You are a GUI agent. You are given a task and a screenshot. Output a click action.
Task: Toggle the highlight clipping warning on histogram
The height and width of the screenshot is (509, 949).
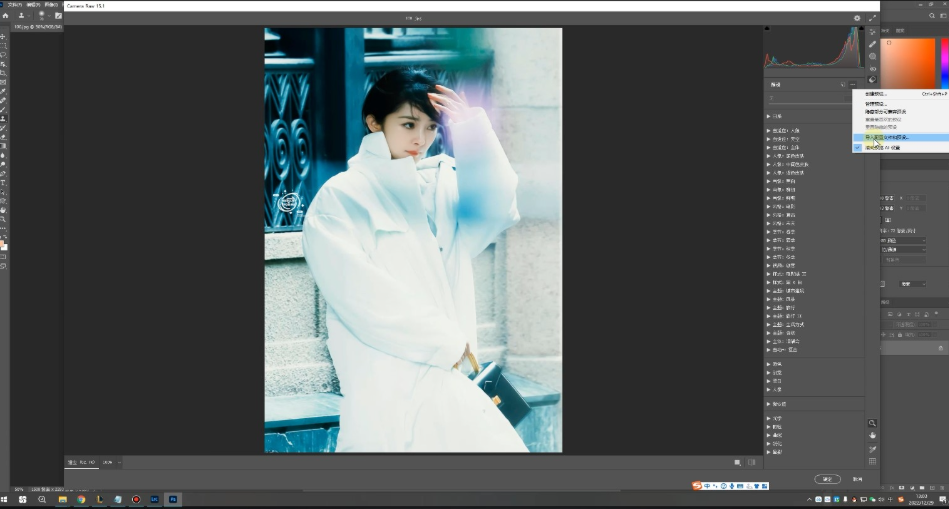859,30
